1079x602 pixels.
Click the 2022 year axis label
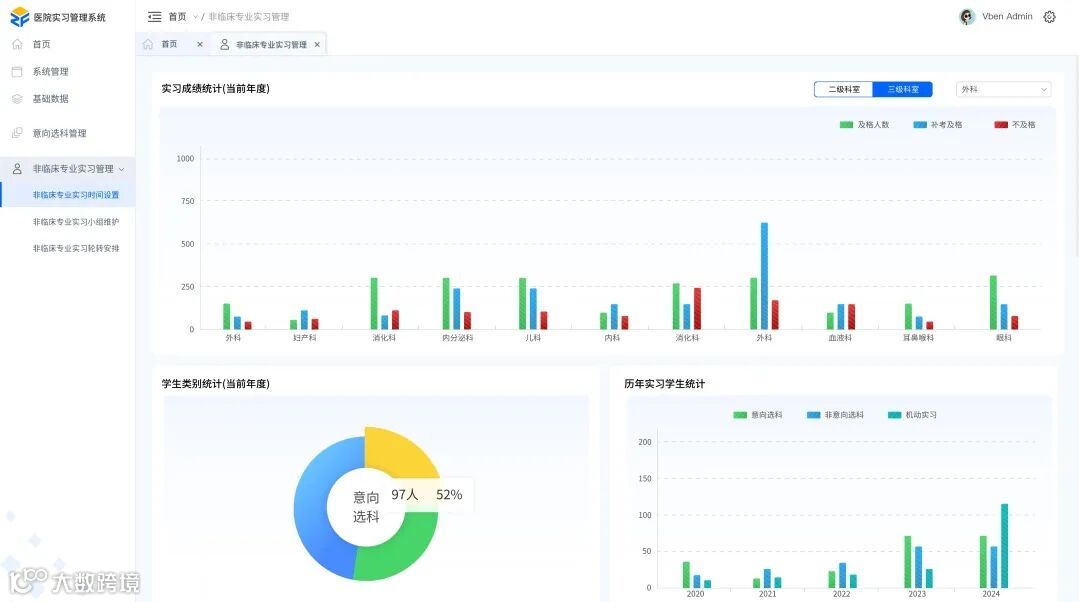[842, 594]
